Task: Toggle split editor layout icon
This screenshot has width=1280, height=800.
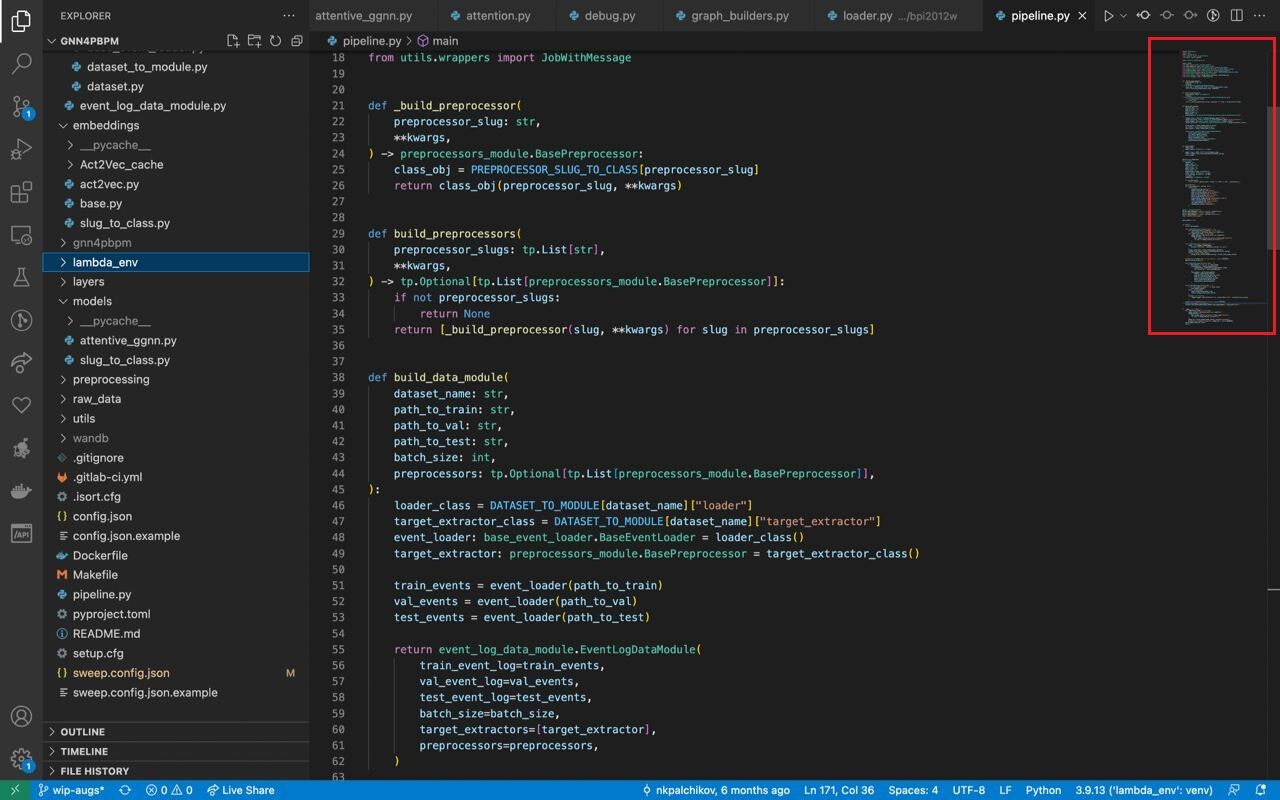Action: tap(1237, 15)
